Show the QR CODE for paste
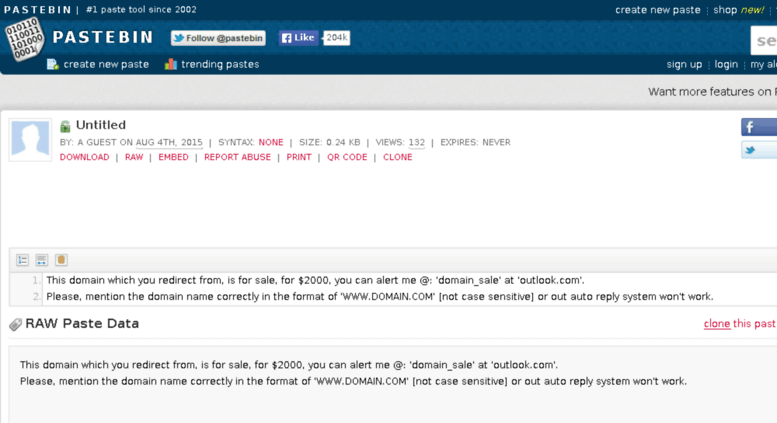The image size is (777, 423). [347, 157]
